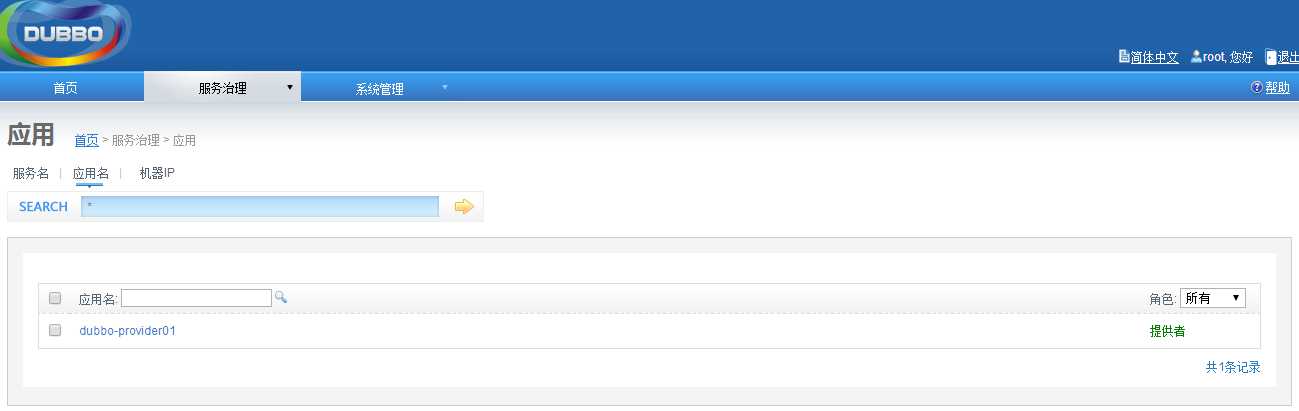Click the 首页 breadcrumb link
The image size is (1299, 411).
86,141
